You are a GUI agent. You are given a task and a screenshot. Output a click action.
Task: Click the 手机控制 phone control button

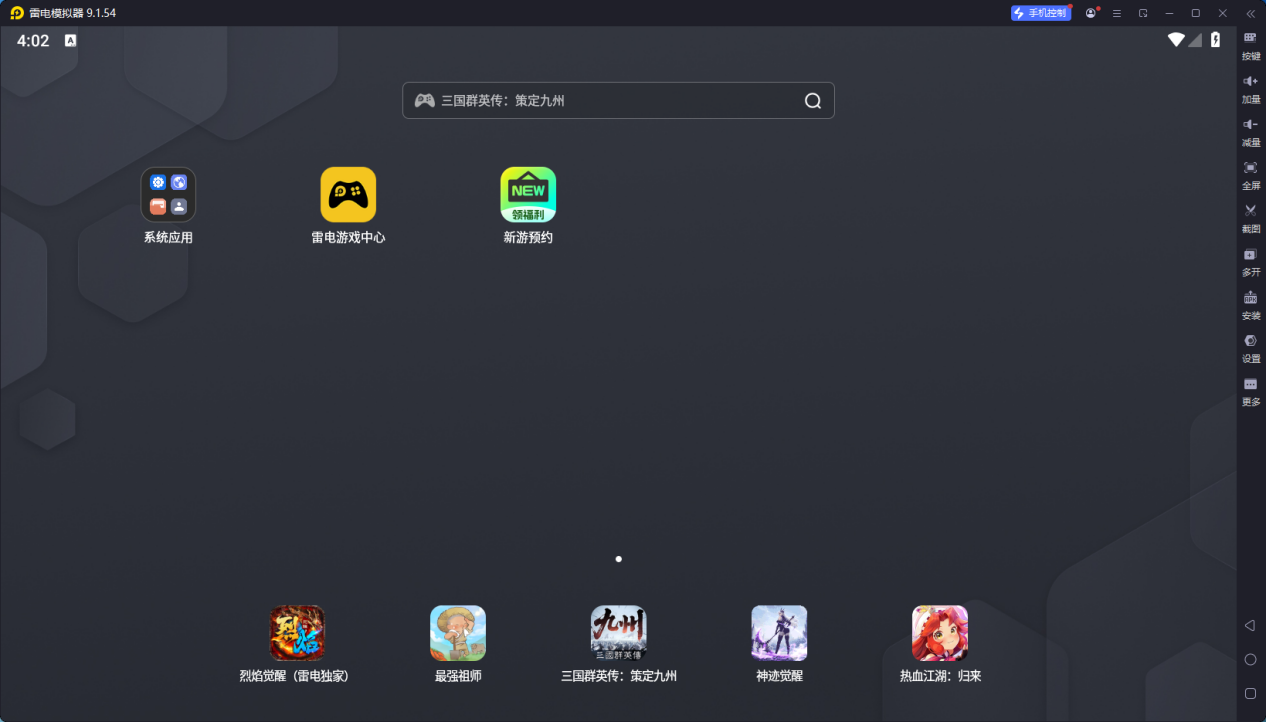(x=1040, y=13)
